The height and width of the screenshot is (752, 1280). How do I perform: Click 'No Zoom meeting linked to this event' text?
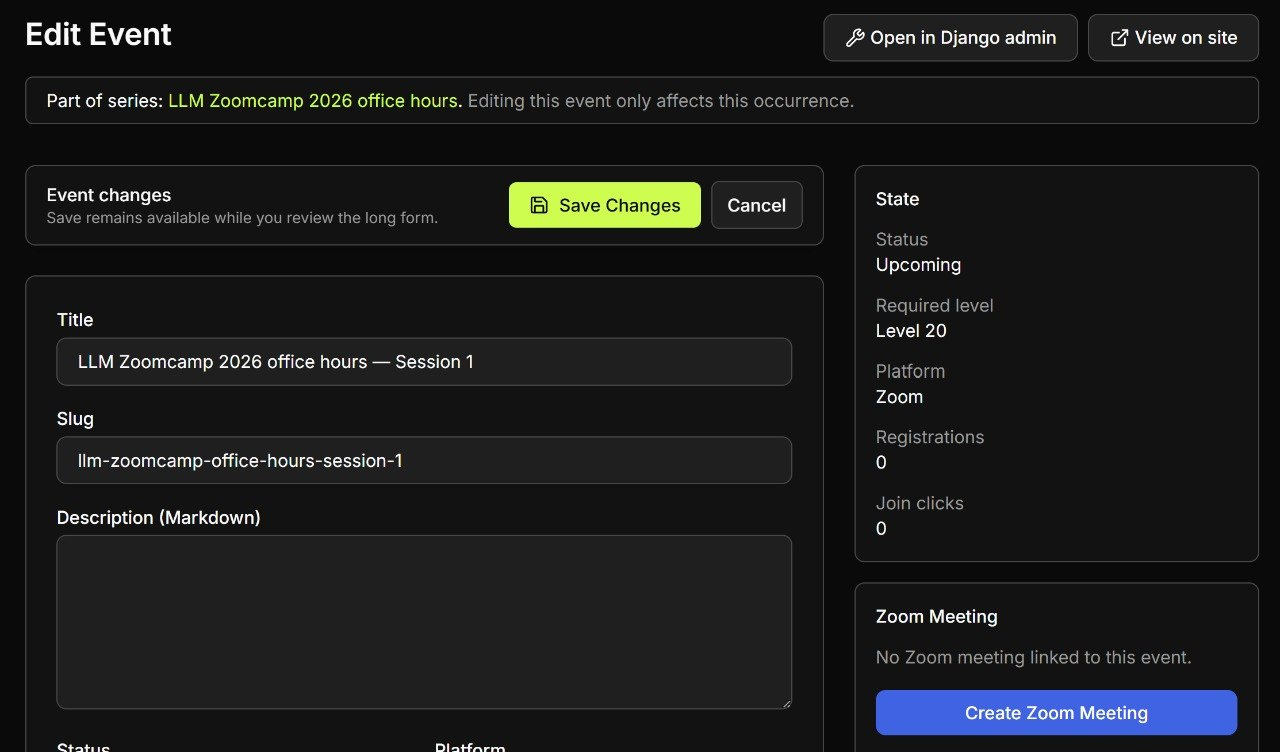1034,657
